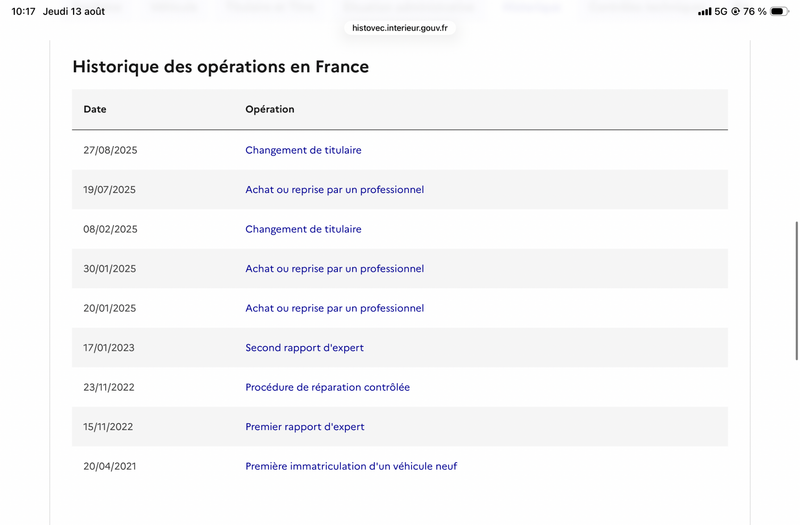Select the date 23/11/2022
Image resolution: width=800 pixels, height=525 pixels.
109,387
